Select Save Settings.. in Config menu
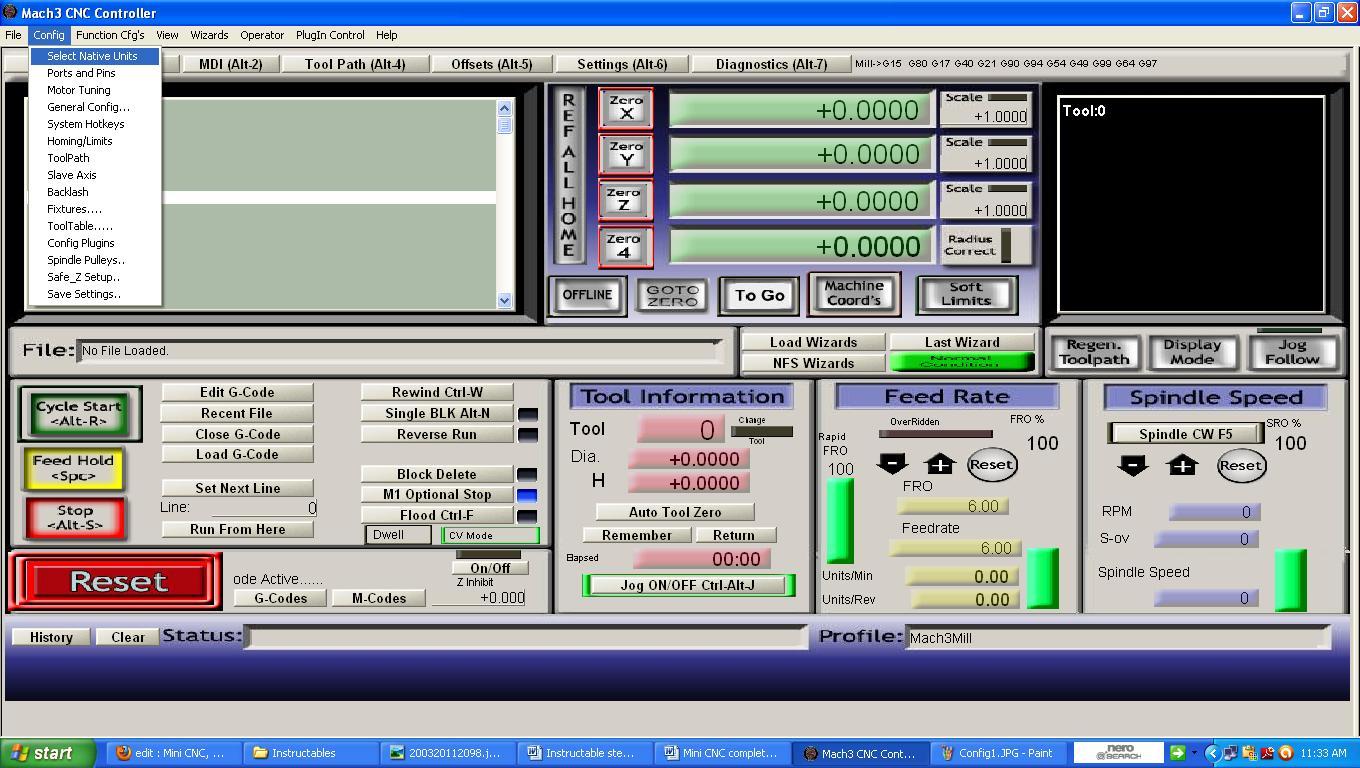This screenshot has height=768, width=1360. click(95, 294)
